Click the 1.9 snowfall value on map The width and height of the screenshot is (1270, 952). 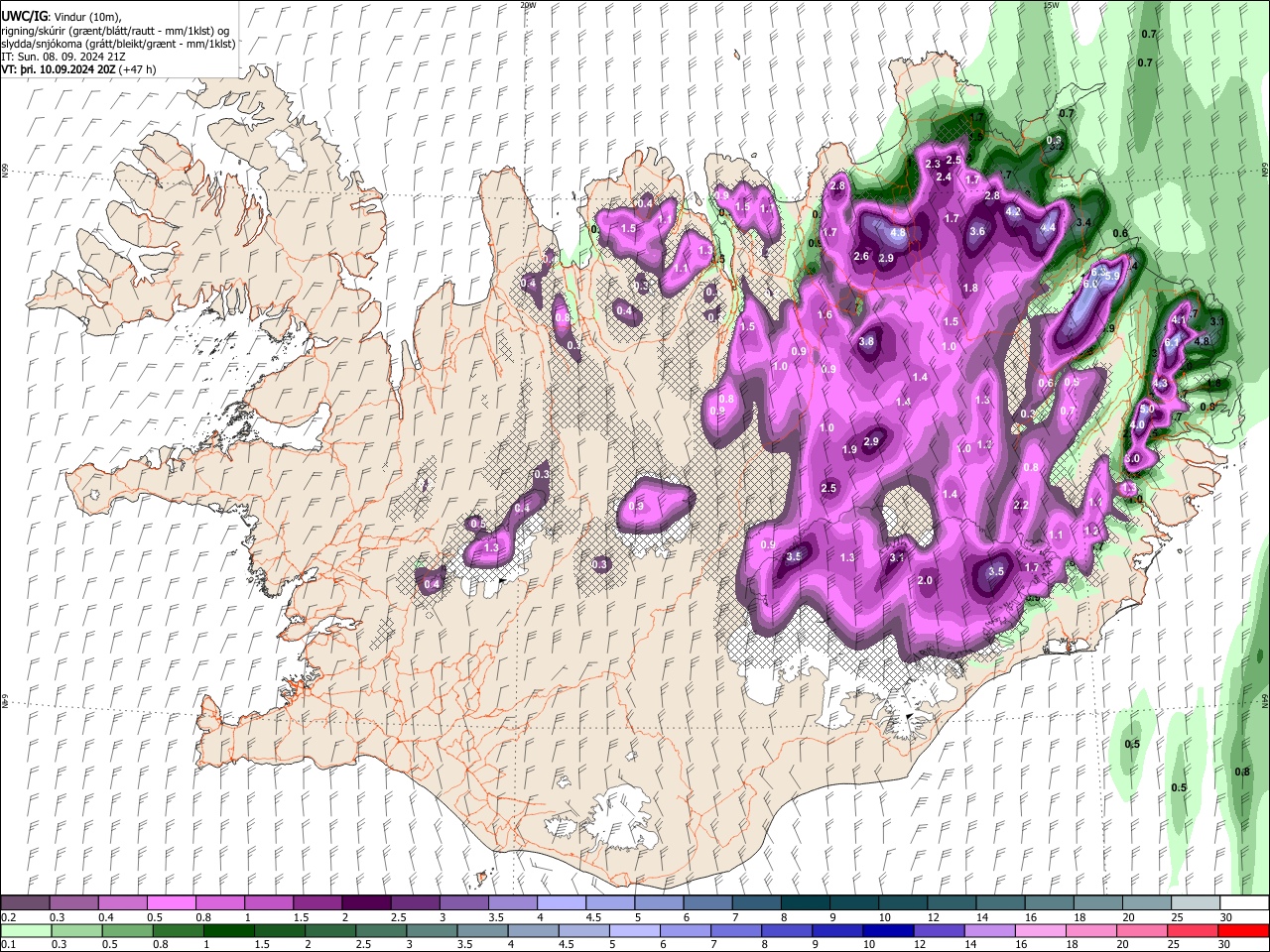click(849, 449)
